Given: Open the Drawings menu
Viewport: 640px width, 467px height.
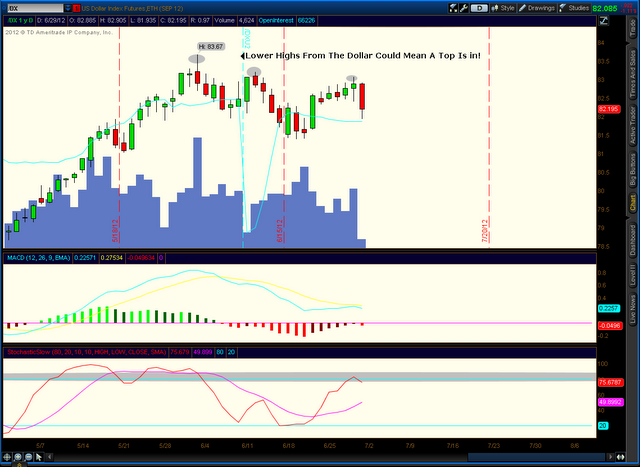Looking at the screenshot, I should [537, 8].
